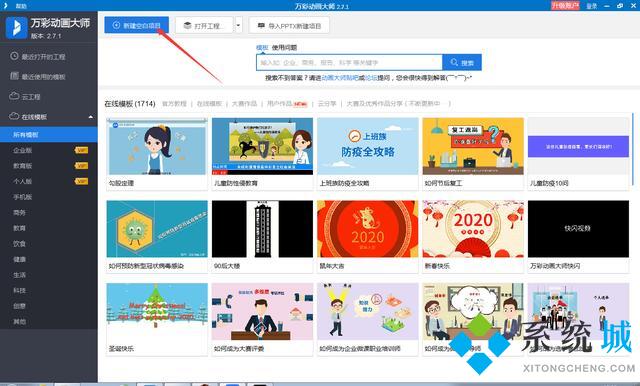Click the red 升级账户 button
This screenshot has height=386, width=640.
(565, 5)
